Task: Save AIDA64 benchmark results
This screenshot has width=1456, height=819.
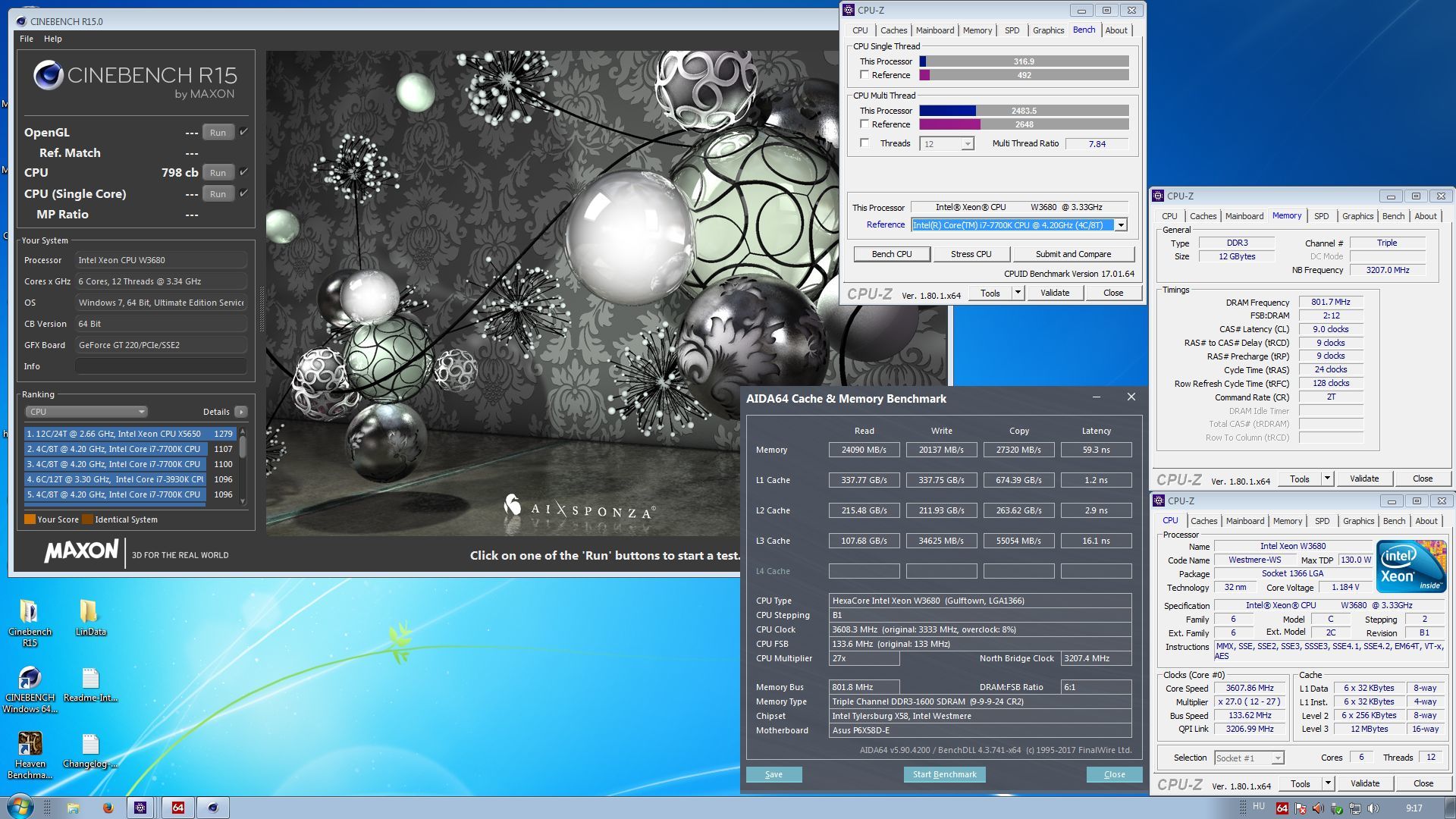Action: [x=773, y=774]
